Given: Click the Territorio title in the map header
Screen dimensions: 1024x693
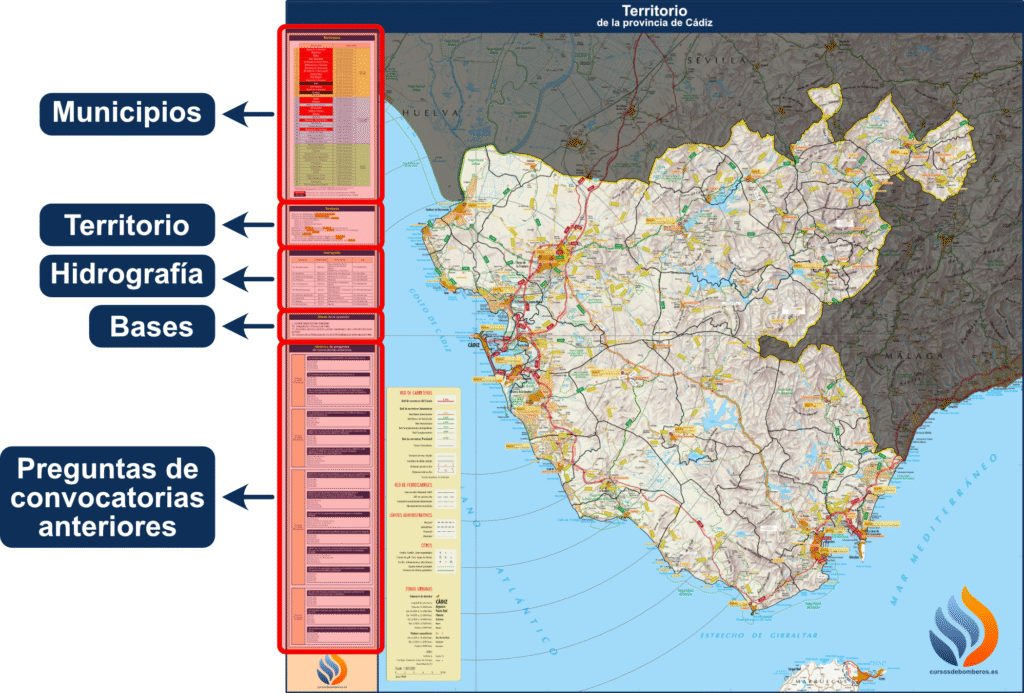Looking at the screenshot, I should (654, 10).
